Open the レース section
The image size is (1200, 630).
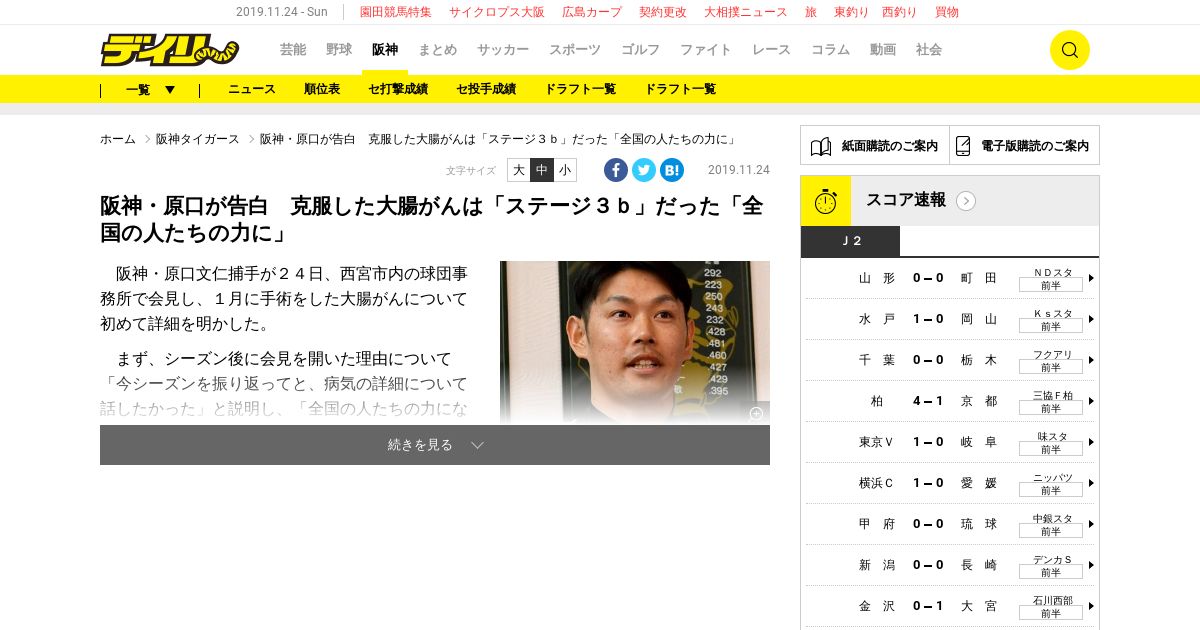pos(771,49)
